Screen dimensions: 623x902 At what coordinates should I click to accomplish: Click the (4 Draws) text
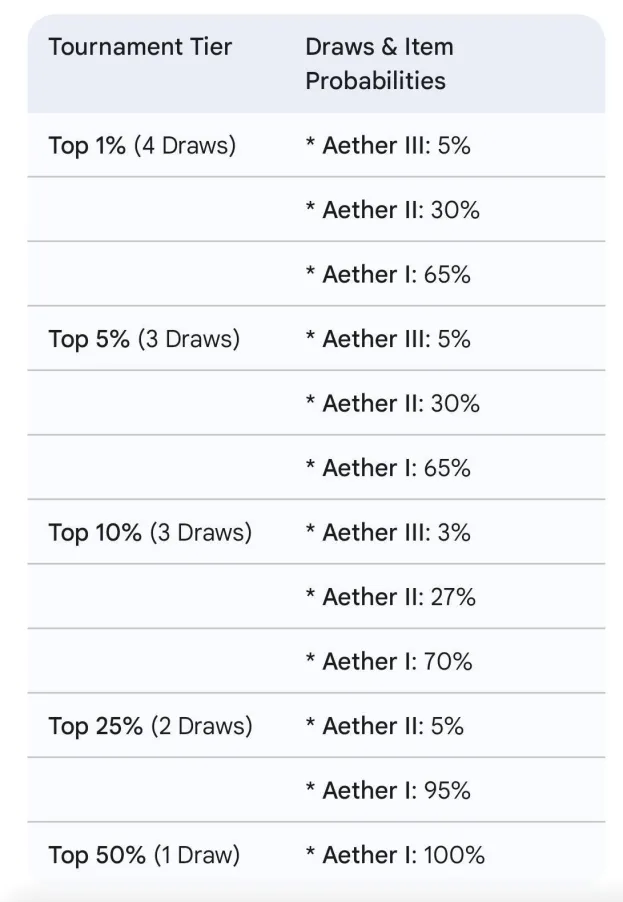pos(184,145)
